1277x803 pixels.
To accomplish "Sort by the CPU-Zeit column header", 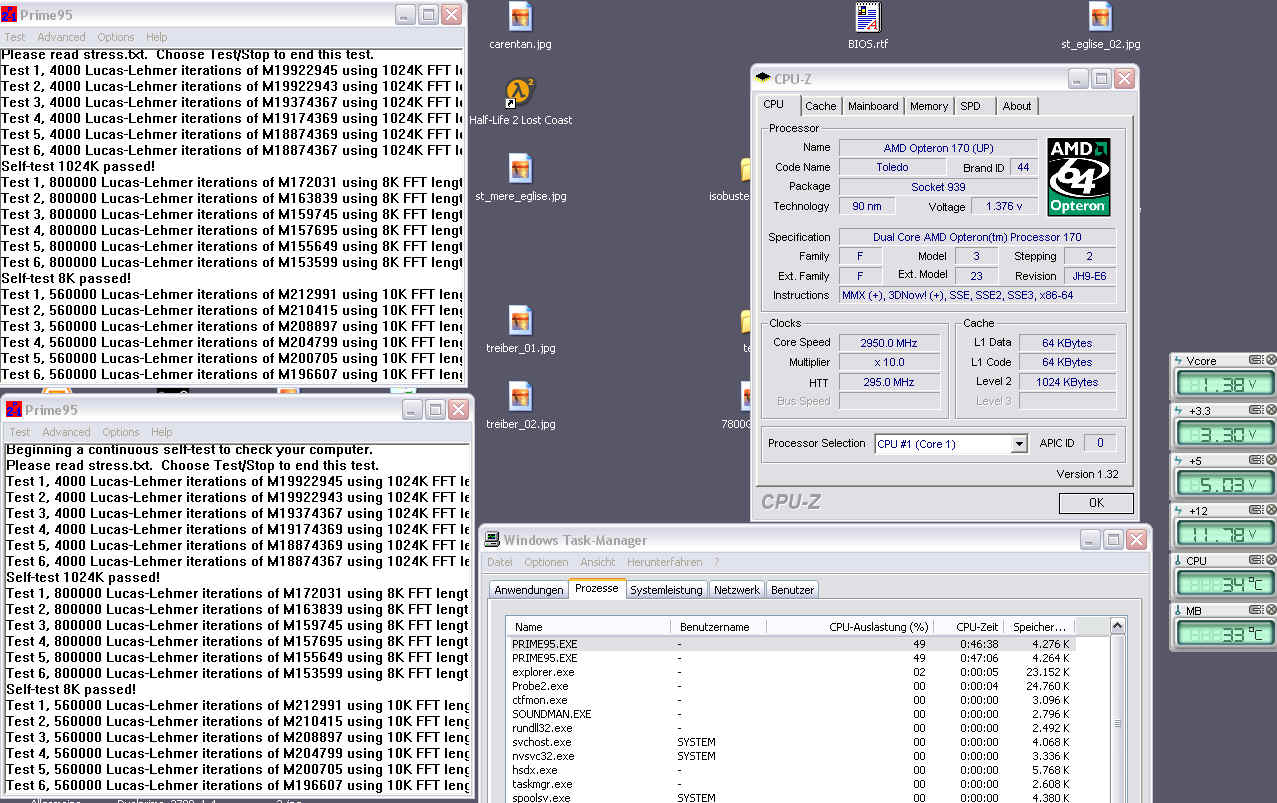I will 967,627.
